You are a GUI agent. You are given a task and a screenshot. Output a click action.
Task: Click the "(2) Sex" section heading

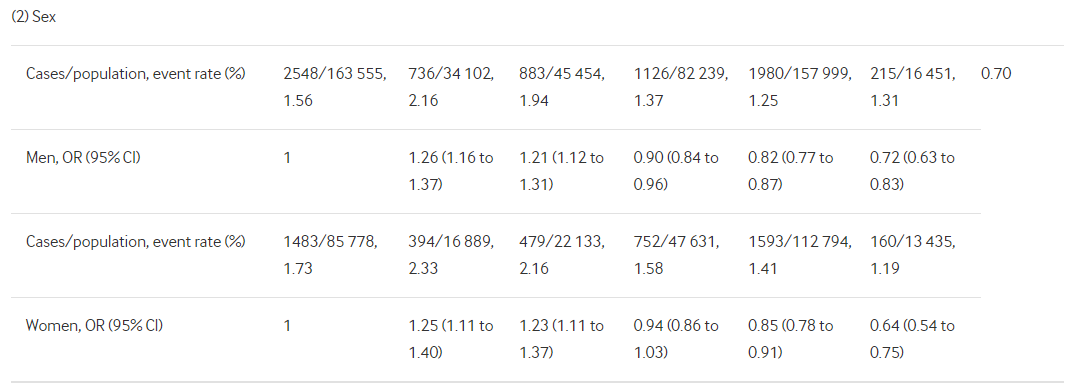(34, 18)
